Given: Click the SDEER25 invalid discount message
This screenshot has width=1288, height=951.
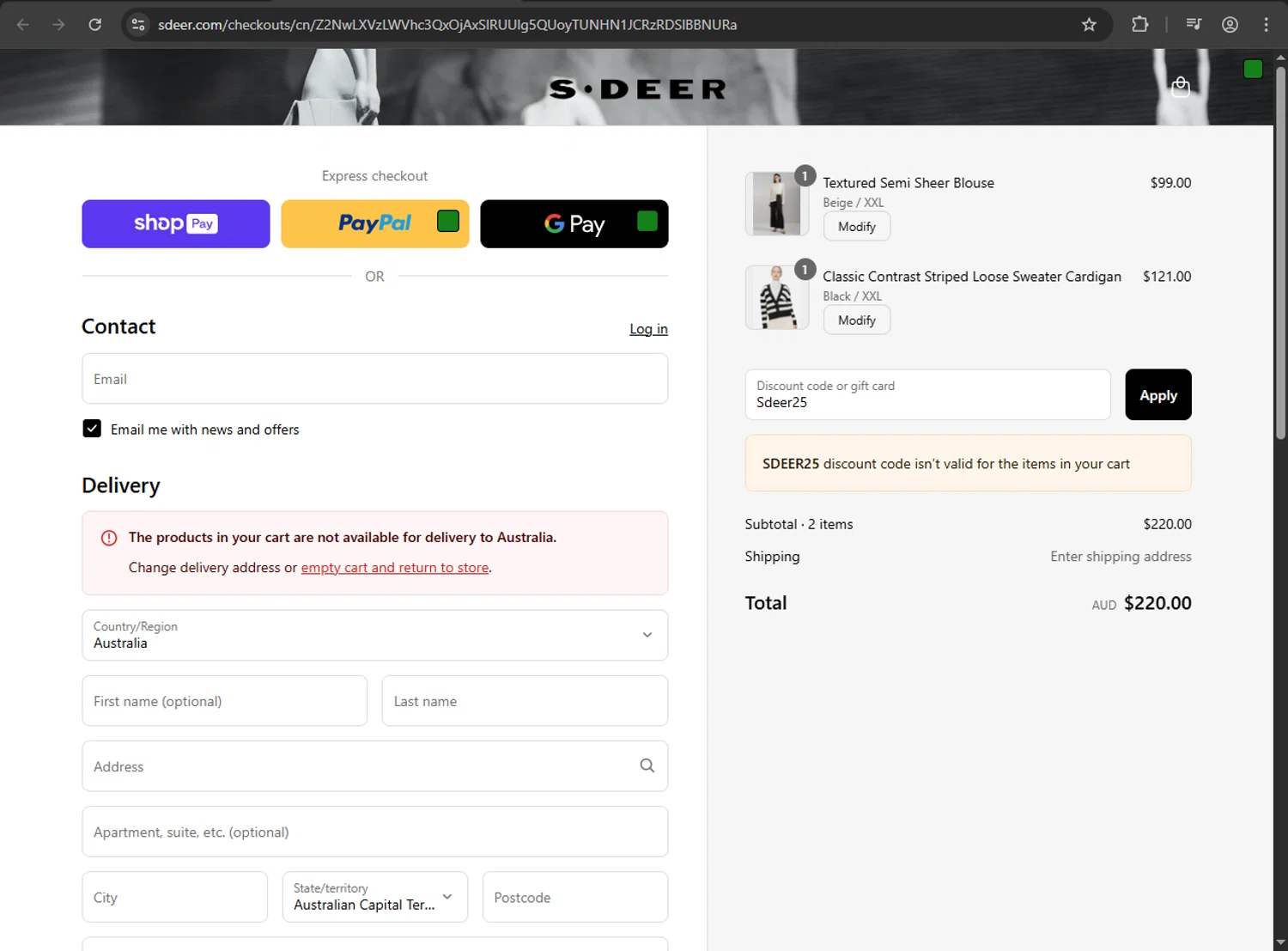Looking at the screenshot, I should 969,464.
